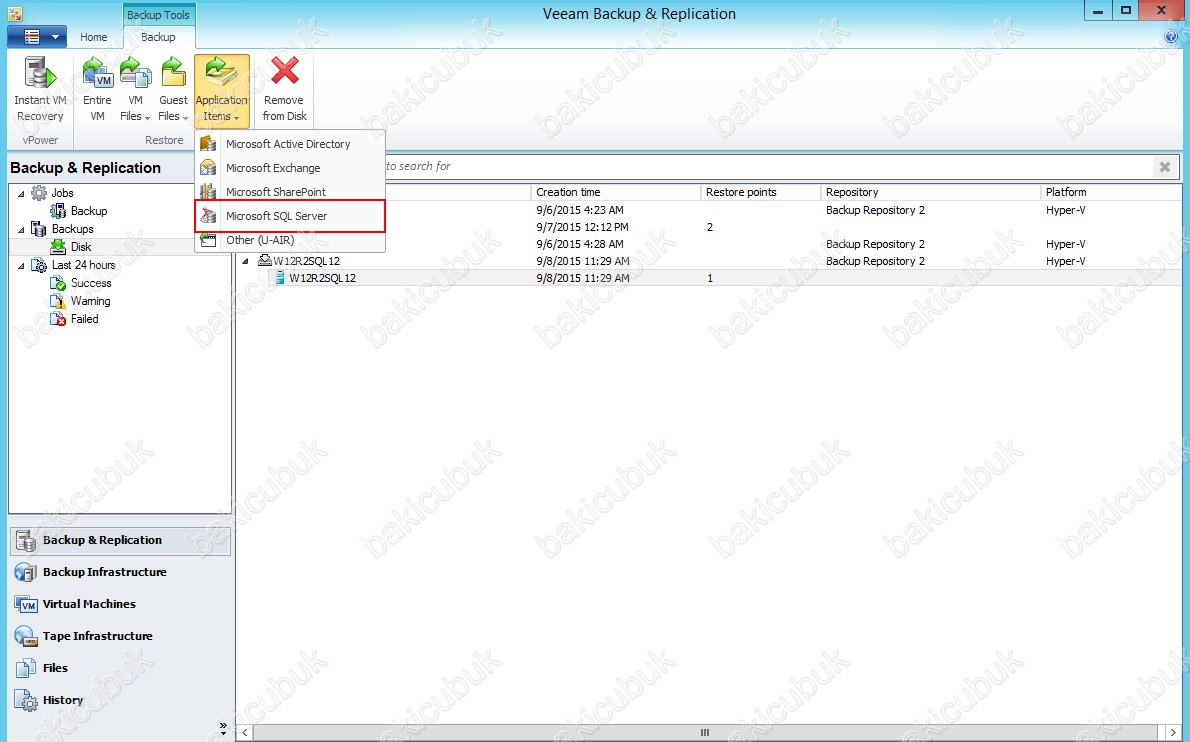Open the Files view
The image size is (1190, 742).
[x=120, y=668]
